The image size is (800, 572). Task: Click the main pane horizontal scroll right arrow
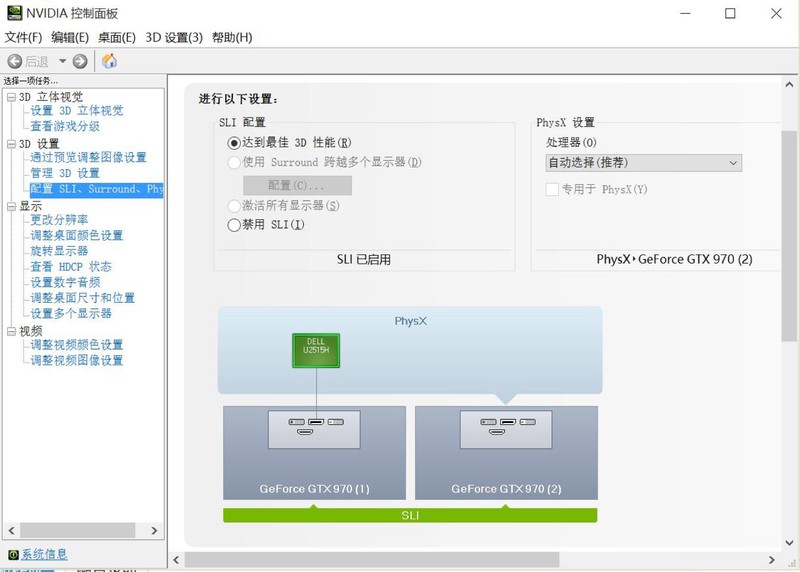[x=772, y=560]
